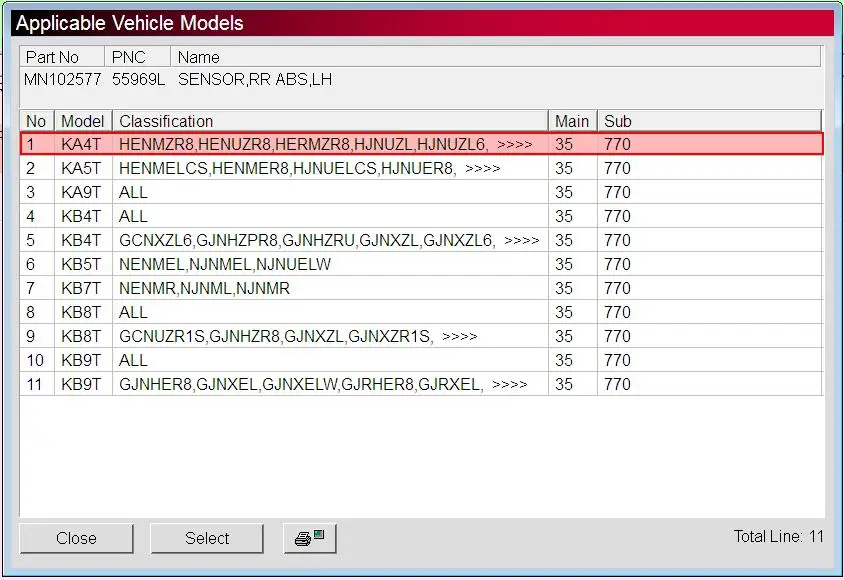Select row 6 KB5T NENMEL entry
The width and height of the screenshot is (844, 580).
[x=421, y=264]
